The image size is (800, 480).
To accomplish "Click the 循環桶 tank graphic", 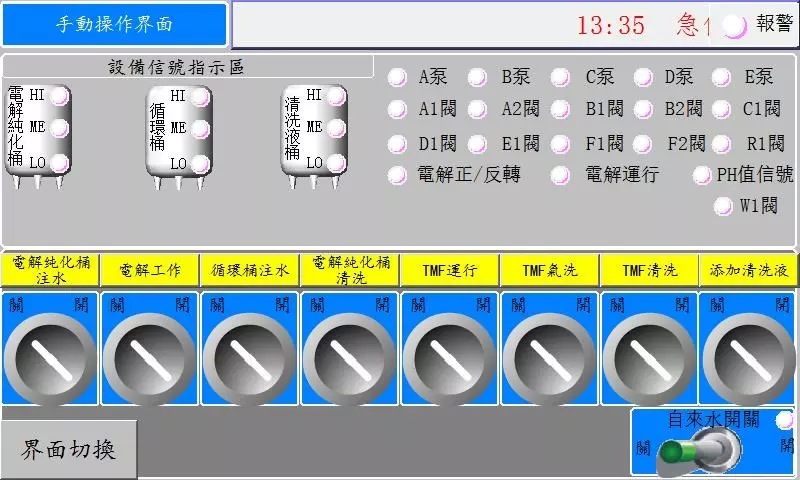I will (179, 138).
